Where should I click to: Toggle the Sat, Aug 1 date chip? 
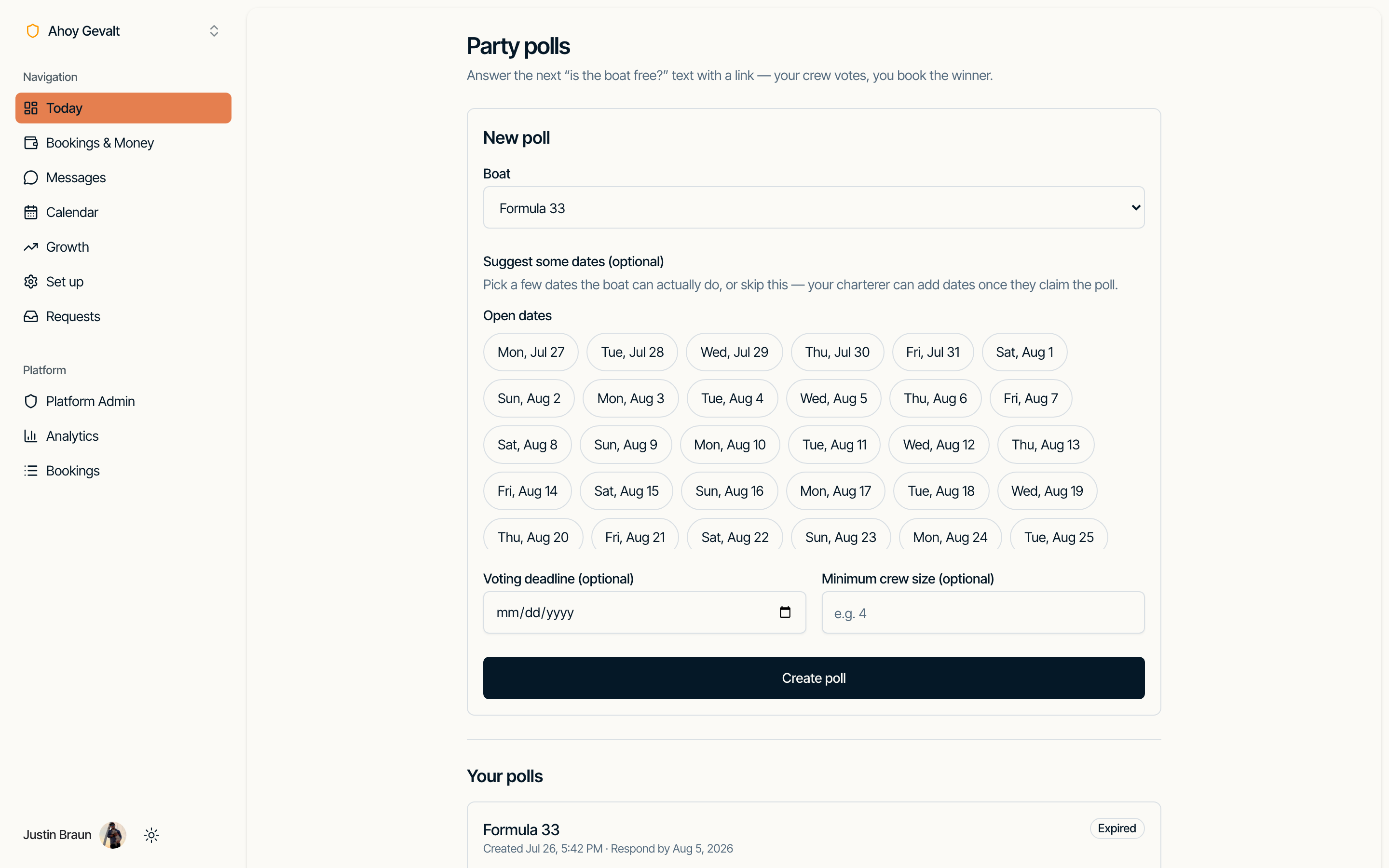click(x=1024, y=352)
